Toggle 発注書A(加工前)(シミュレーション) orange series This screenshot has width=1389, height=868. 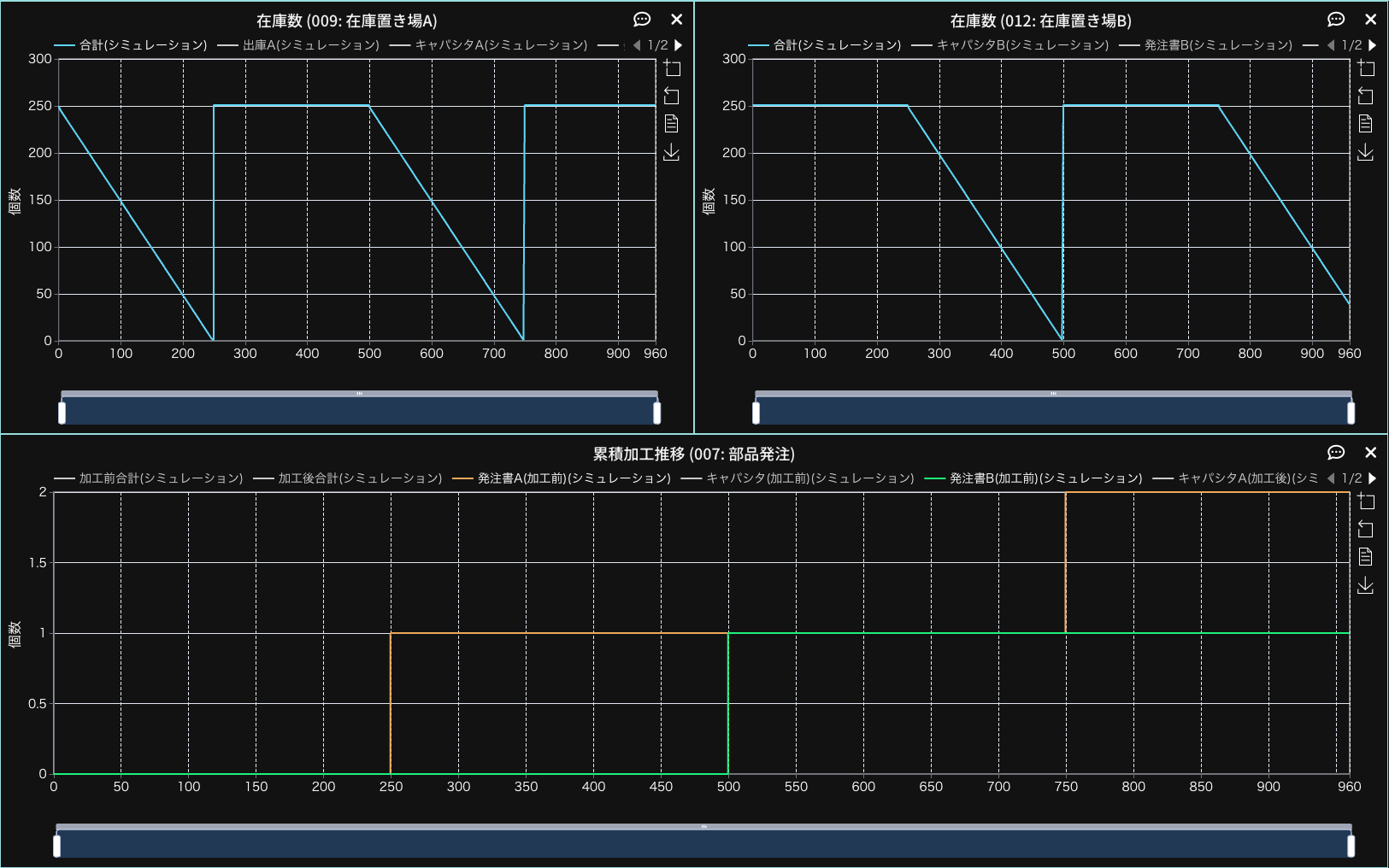tap(562, 478)
